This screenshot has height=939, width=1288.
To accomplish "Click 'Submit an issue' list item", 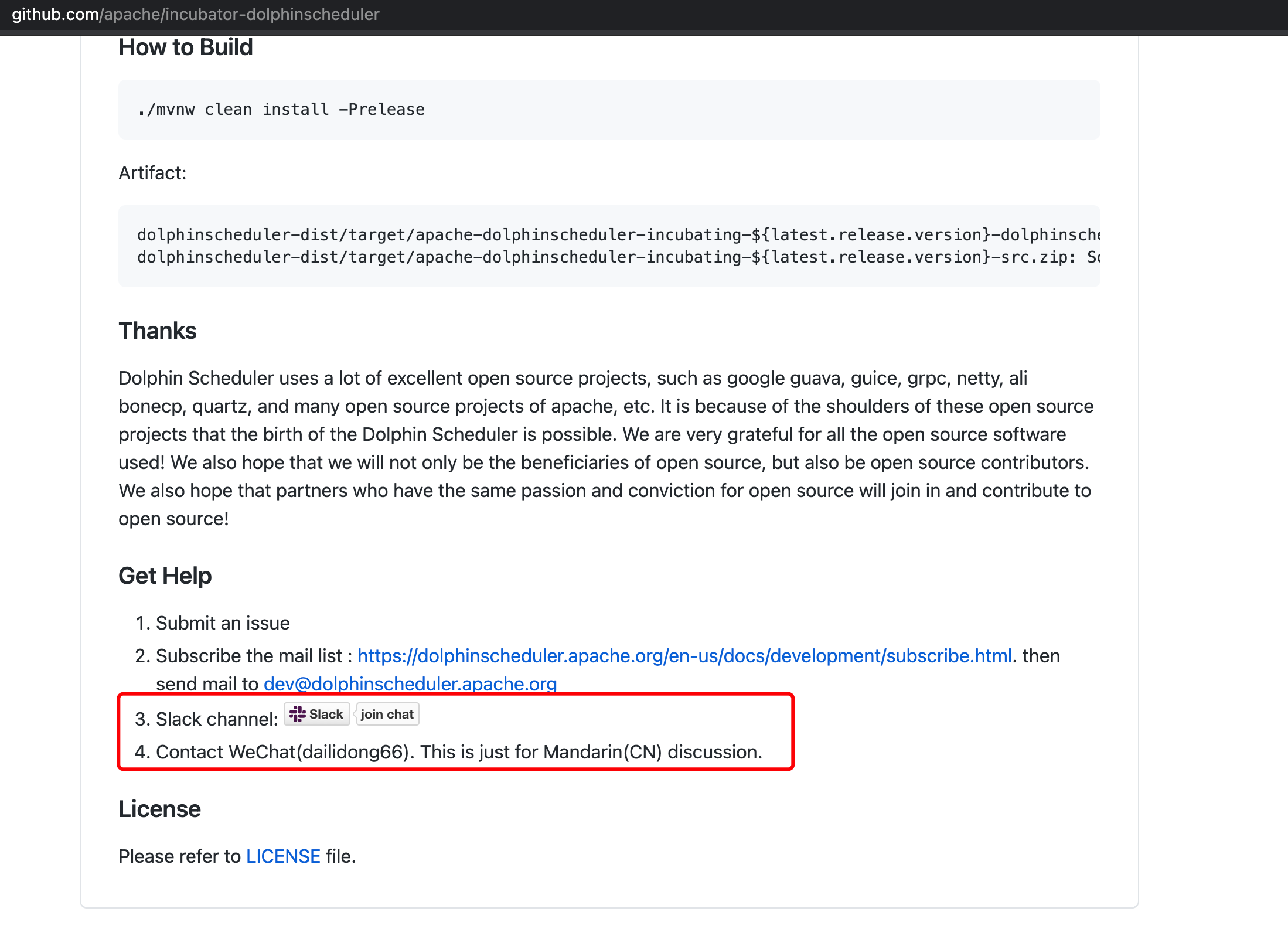I will (x=223, y=623).
